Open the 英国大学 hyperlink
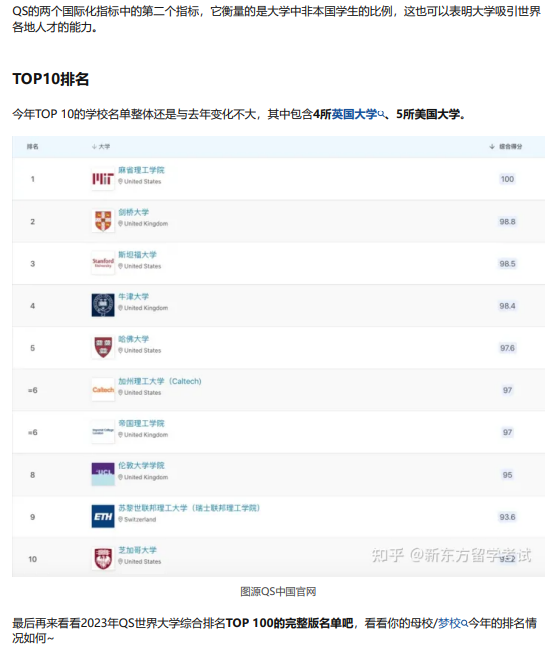The height and width of the screenshot is (660, 556). (354, 114)
